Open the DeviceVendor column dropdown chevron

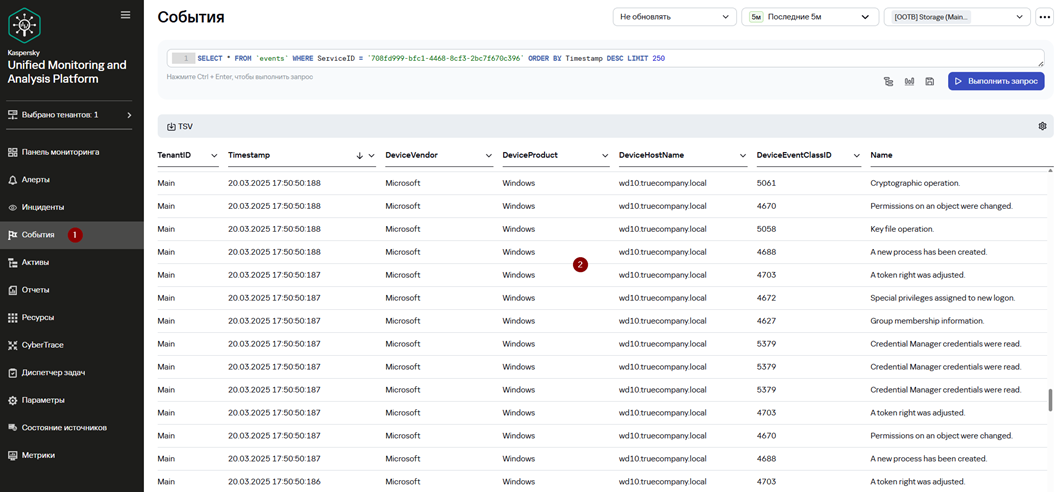click(x=488, y=155)
